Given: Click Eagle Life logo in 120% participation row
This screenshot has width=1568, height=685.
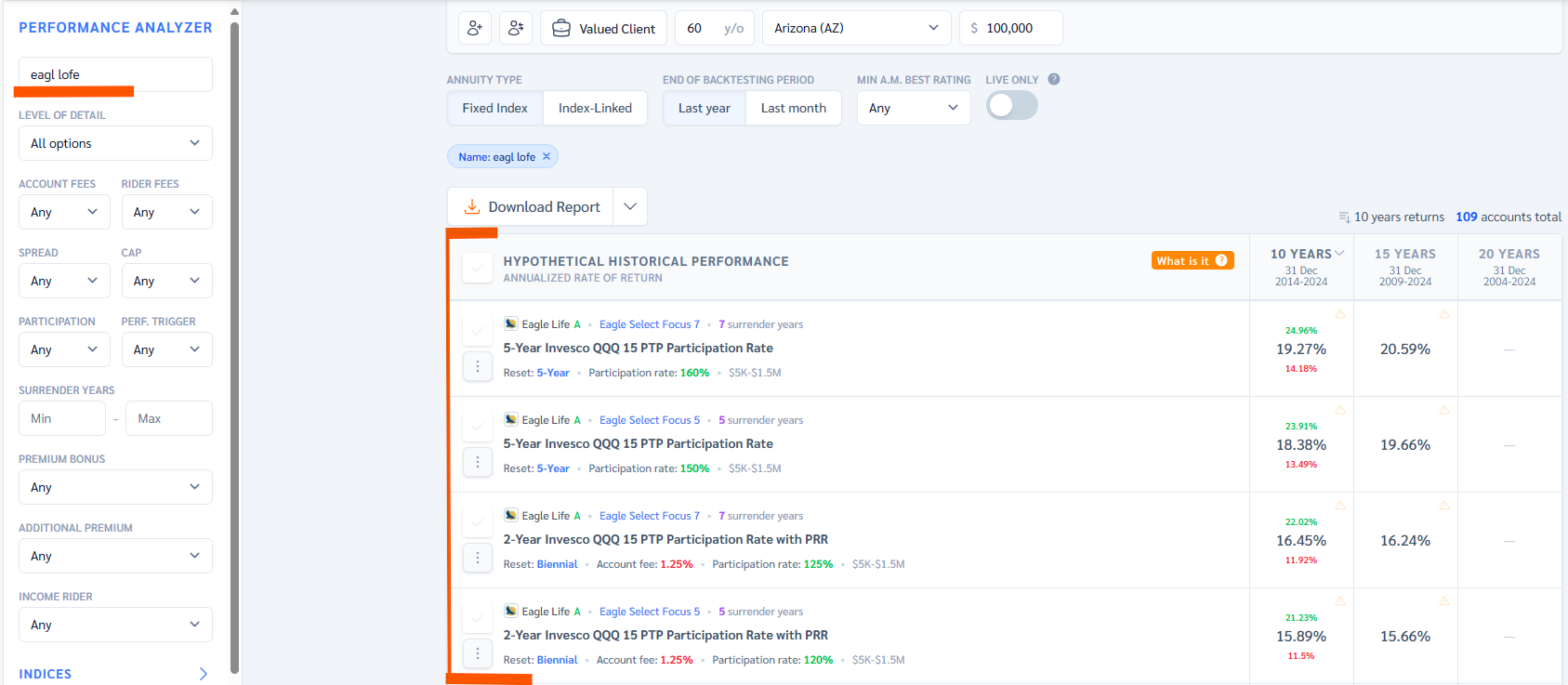Looking at the screenshot, I should click(x=510, y=611).
